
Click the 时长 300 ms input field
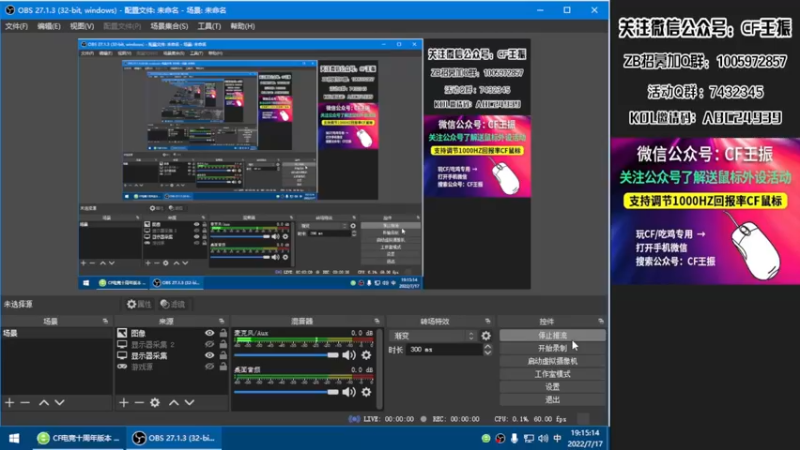444,349
